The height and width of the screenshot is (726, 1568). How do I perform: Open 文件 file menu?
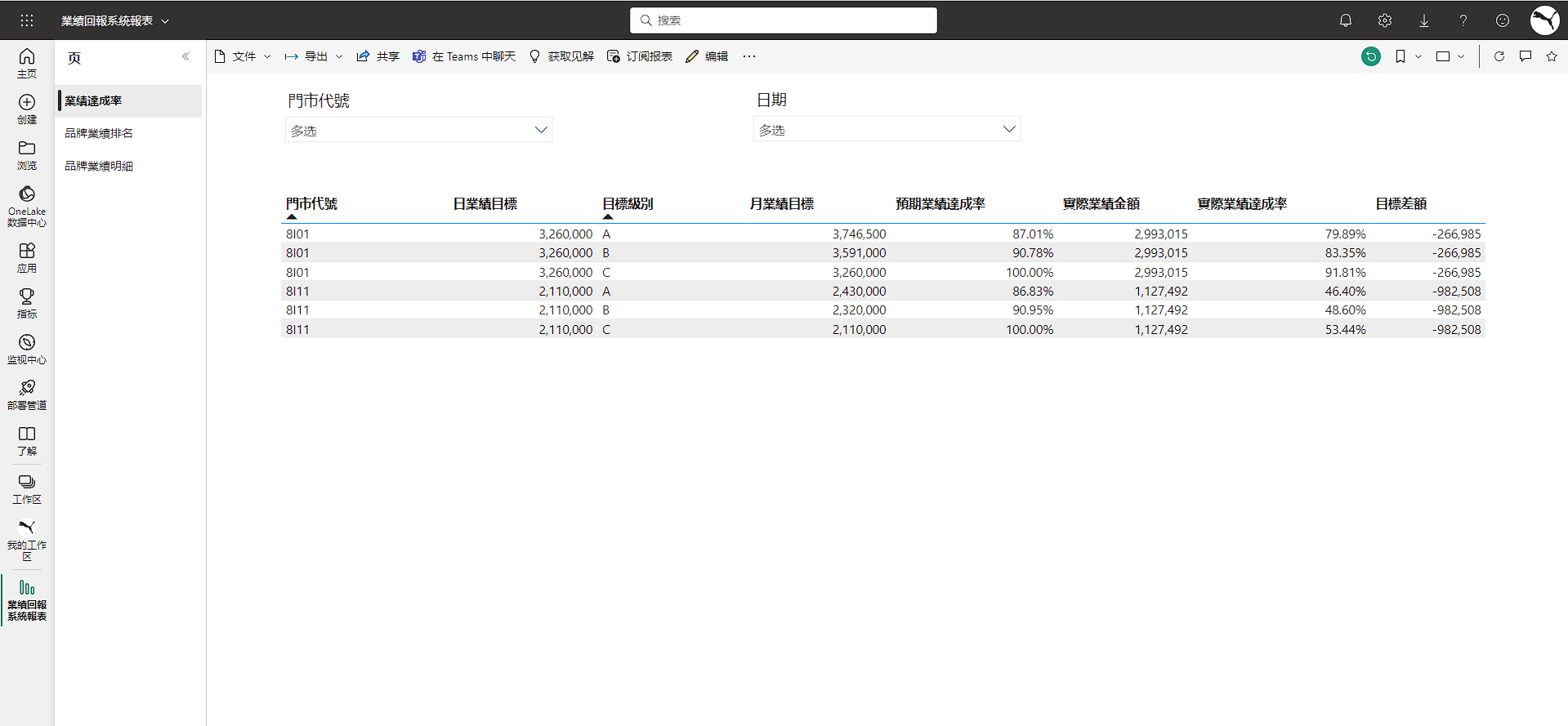tap(242, 56)
